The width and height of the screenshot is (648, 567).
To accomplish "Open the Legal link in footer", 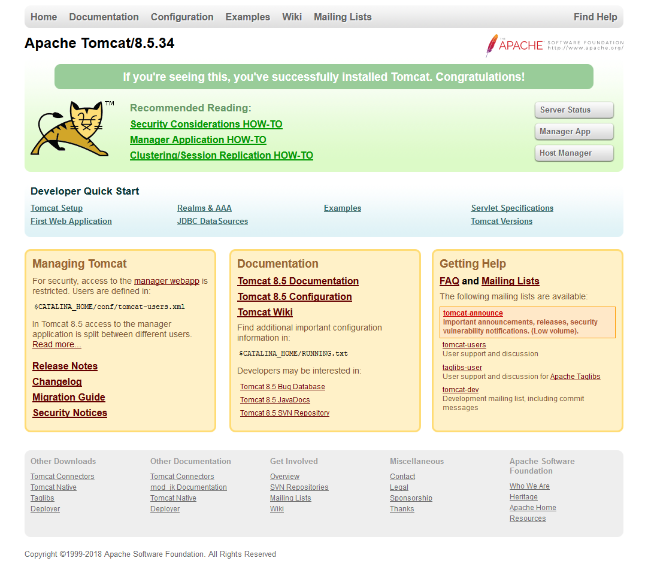I will pyautogui.click(x=399, y=487).
